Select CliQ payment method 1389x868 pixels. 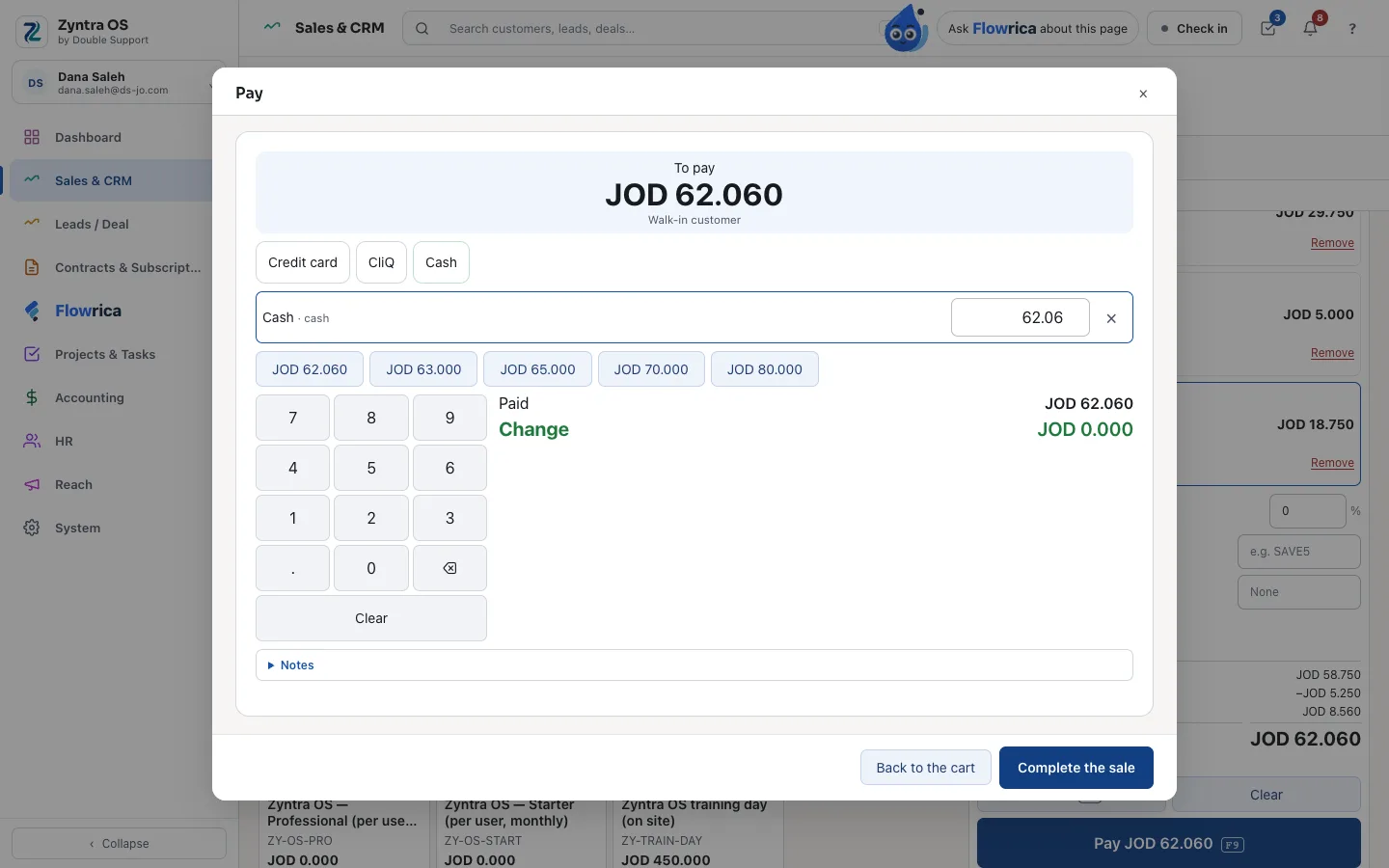click(x=381, y=262)
